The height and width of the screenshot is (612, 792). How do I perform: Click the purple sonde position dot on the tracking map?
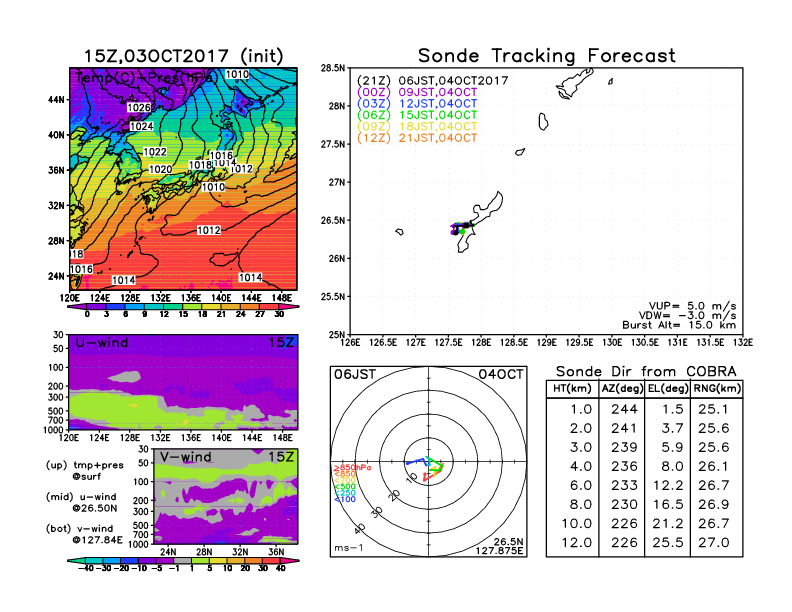[453, 231]
